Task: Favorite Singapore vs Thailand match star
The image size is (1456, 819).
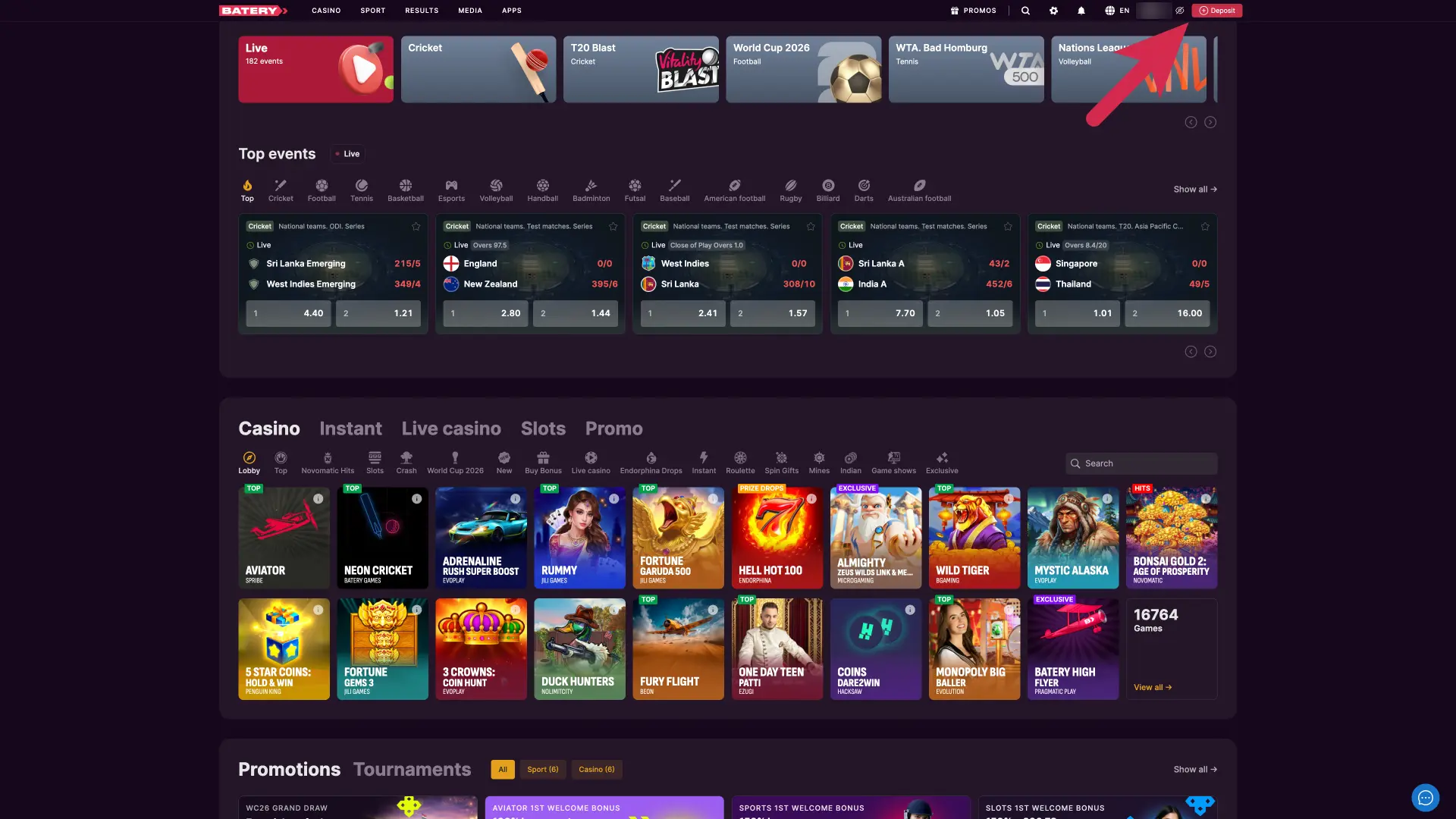Action: [1205, 227]
